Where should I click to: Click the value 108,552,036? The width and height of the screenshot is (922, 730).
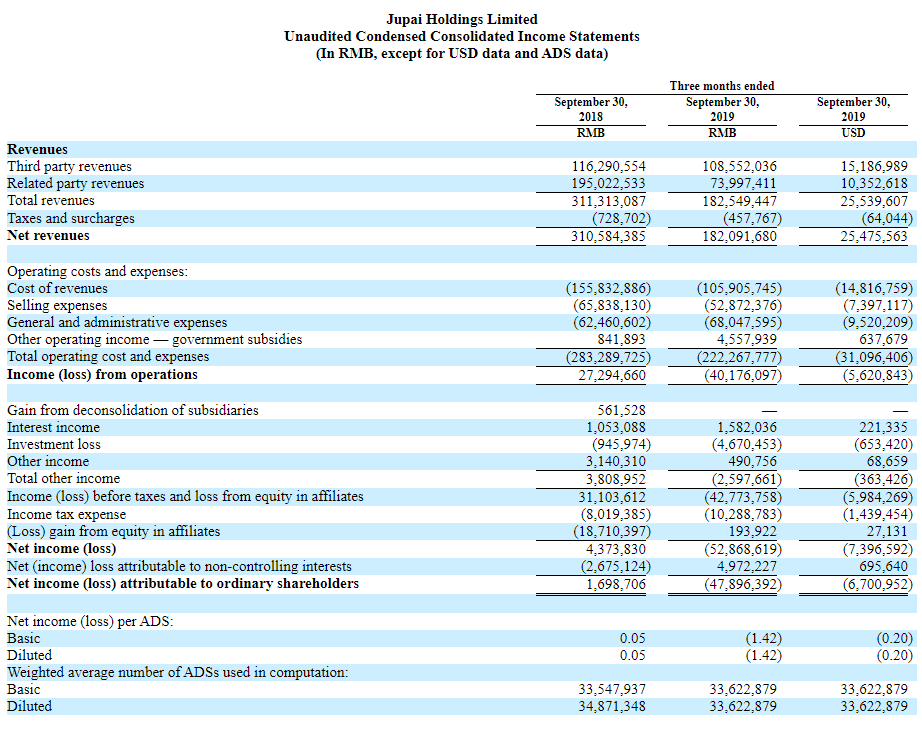tap(739, 166)
